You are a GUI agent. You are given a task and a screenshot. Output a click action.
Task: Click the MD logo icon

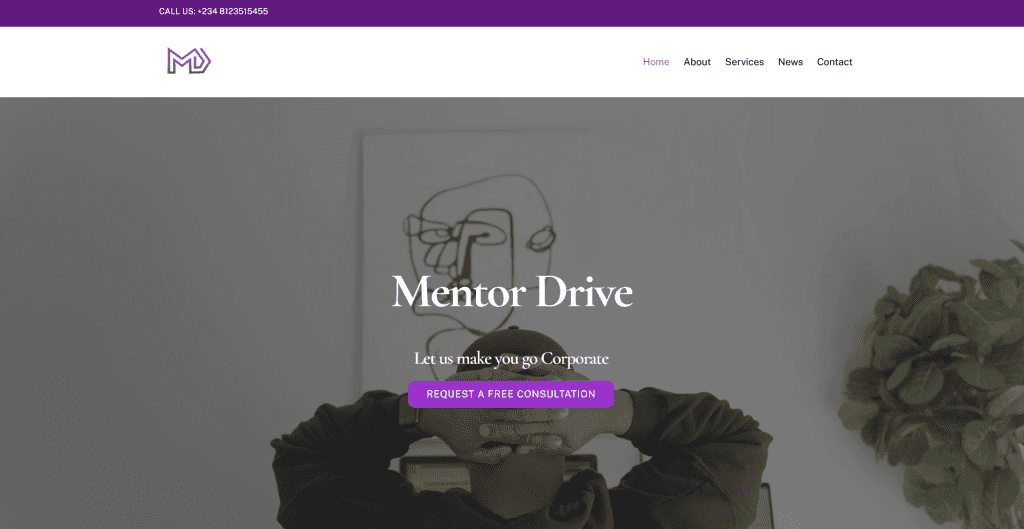point(189,61)
